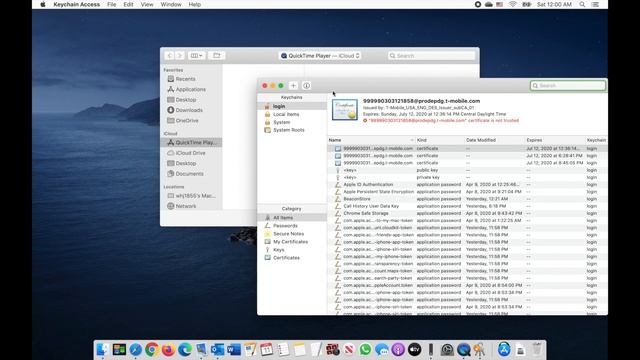Select Call History User Data Key
This screenshot has height=360, width=640.
pos(467,206)
